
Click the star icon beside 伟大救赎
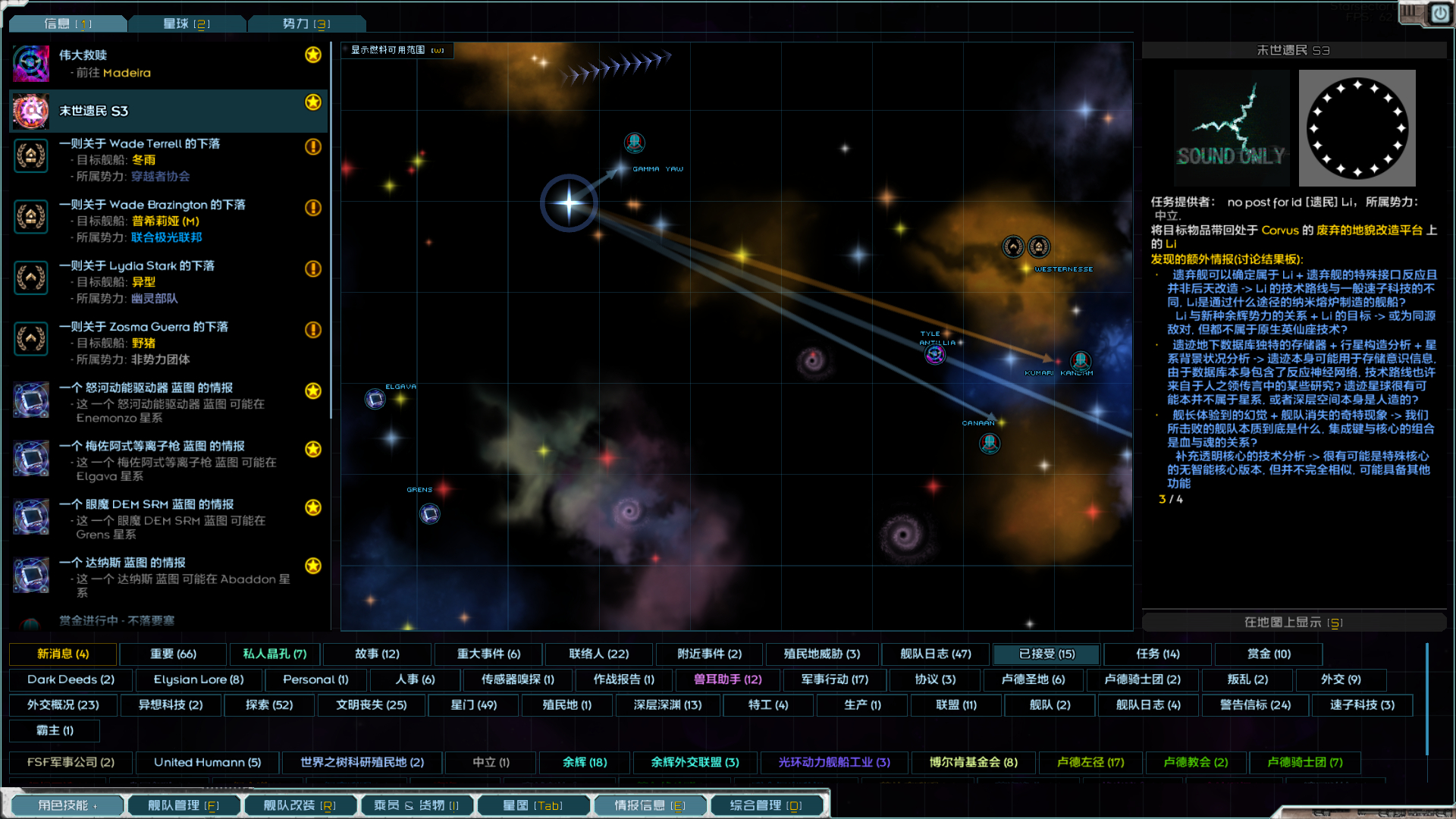[312, 55]
